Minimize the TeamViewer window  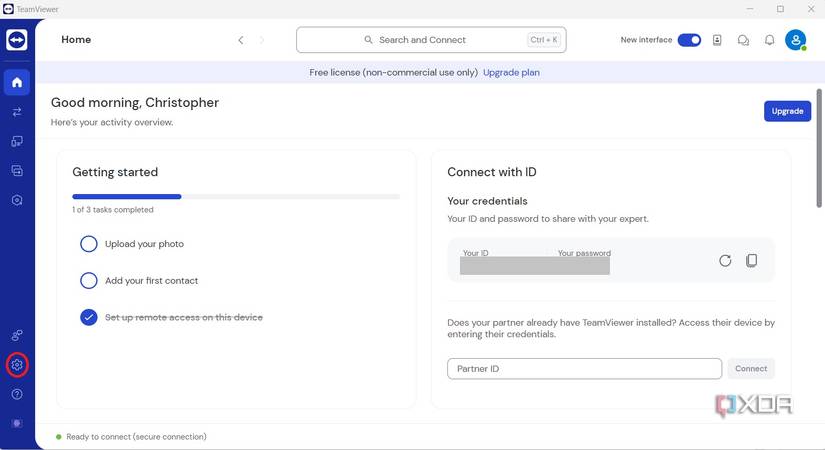[x=750, y=9]
